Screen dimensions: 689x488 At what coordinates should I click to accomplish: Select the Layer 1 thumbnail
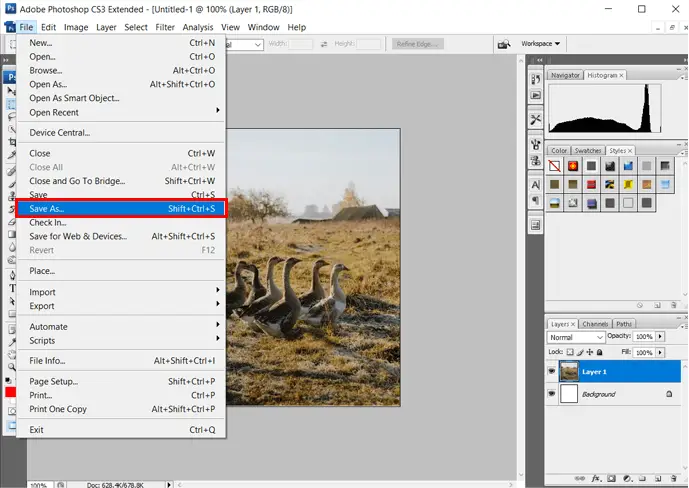[x=569, y=371]
